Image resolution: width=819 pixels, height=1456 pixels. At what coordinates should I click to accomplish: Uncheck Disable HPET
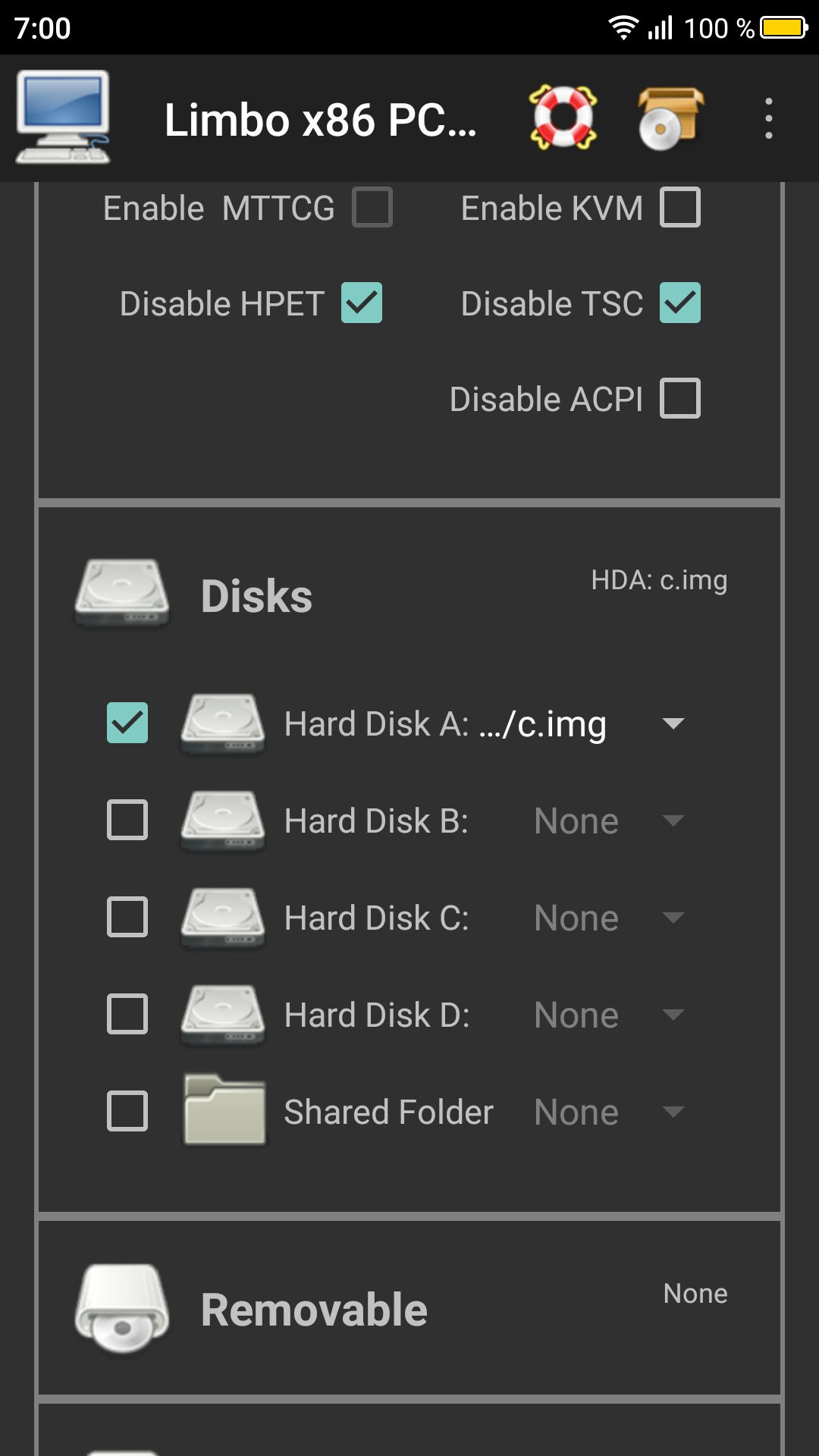click(x=362, y=303)
